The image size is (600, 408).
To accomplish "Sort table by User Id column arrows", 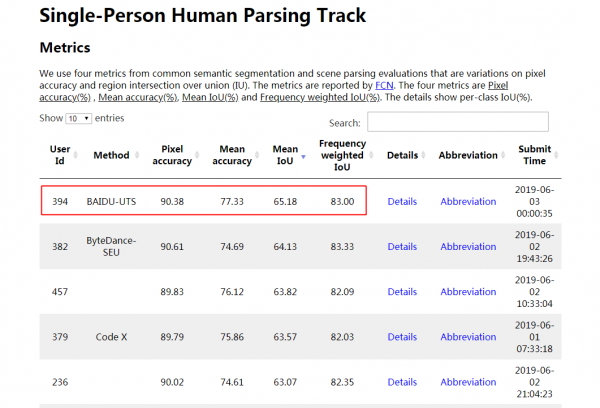I will [x=75, y=155].
